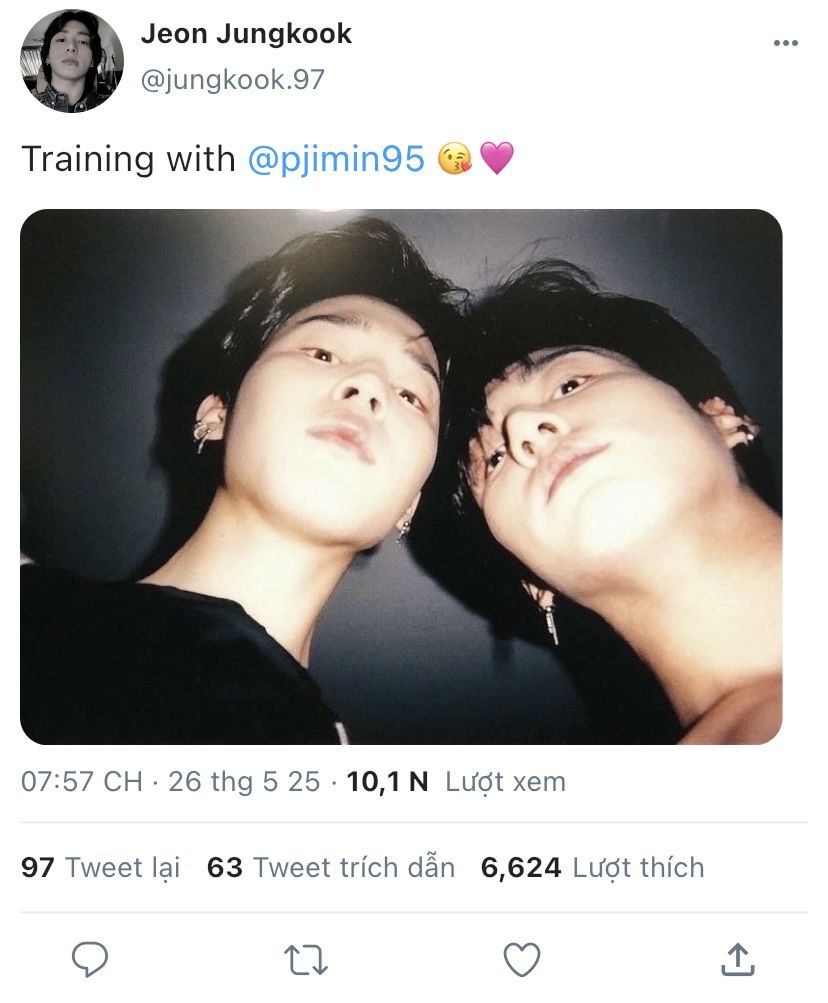828x1003 pixels.
Task: View the 63 Tweet trích dẫn list
Action: click(x=331, y=867)
